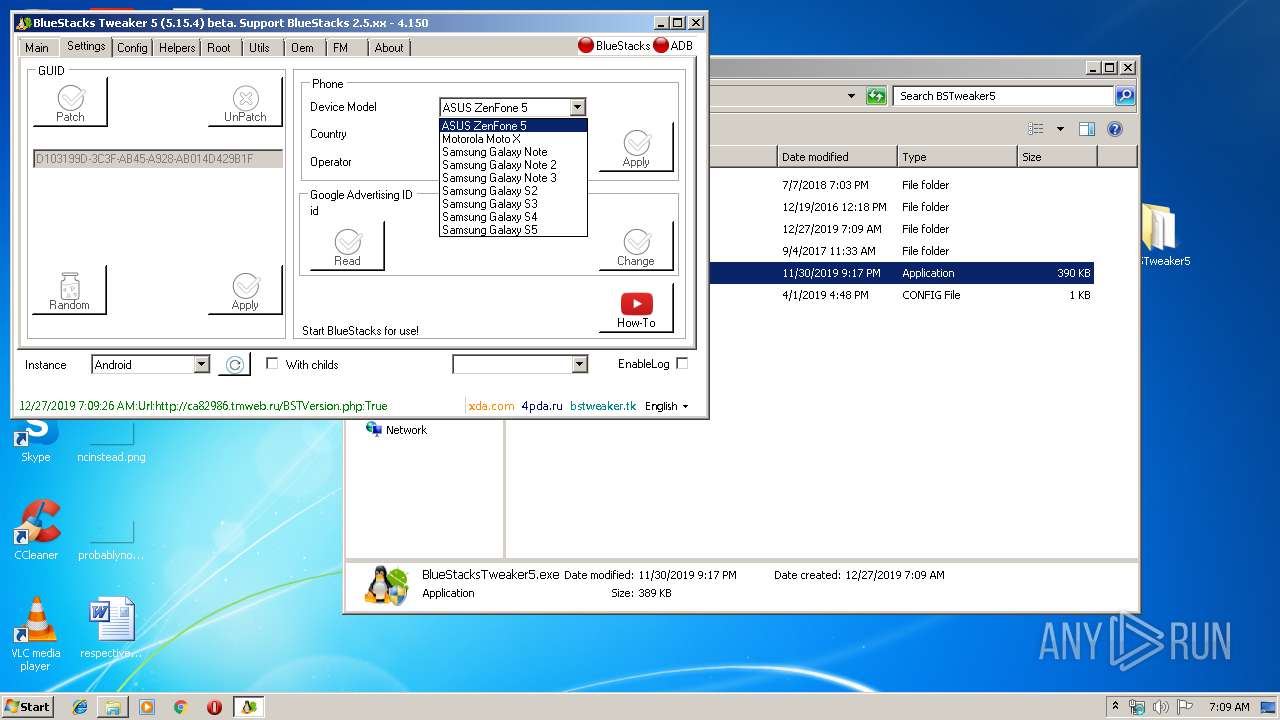Choose Samsung Galaxy Note 3 from the list
This screenshot has width=1280, height=720.
click(513, 178)
